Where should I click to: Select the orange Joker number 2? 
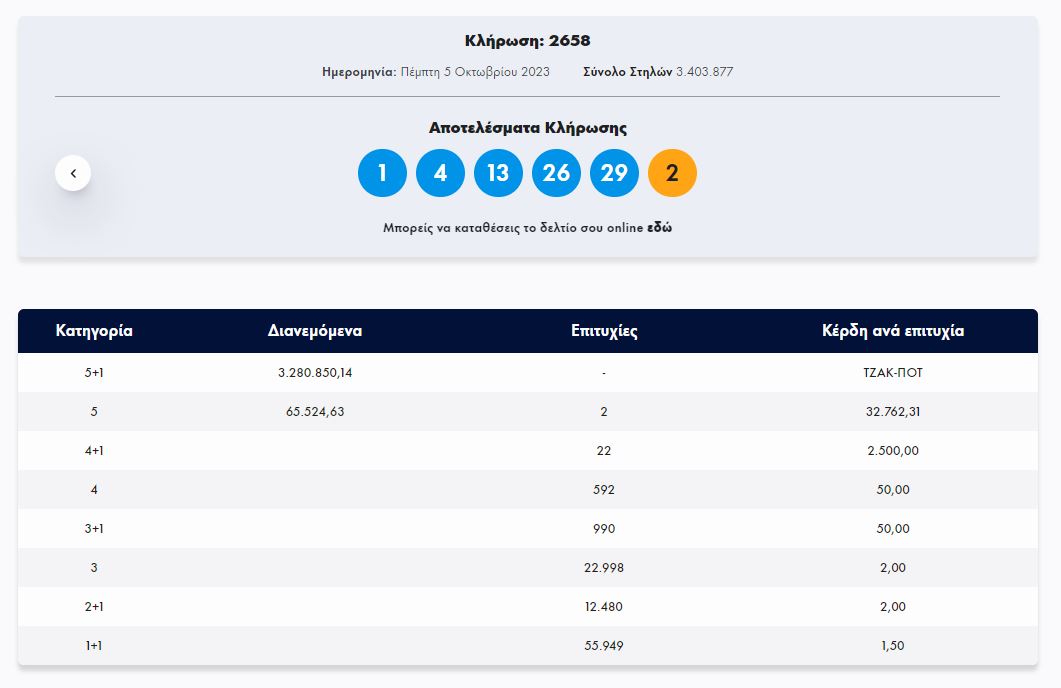coord(672,172)
